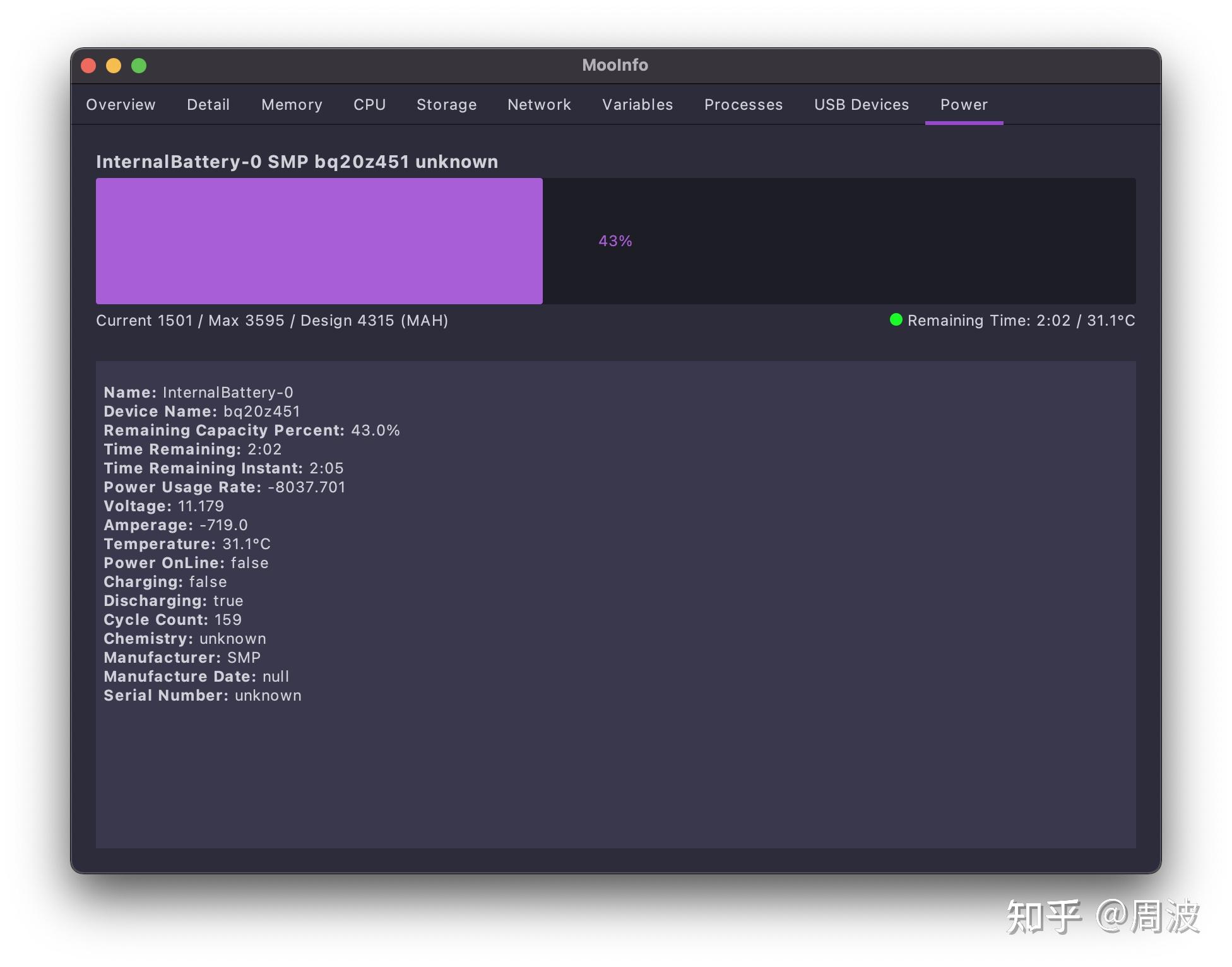Go to the CPU tab
Viewport: 1232px width, 967px height.
369,105
